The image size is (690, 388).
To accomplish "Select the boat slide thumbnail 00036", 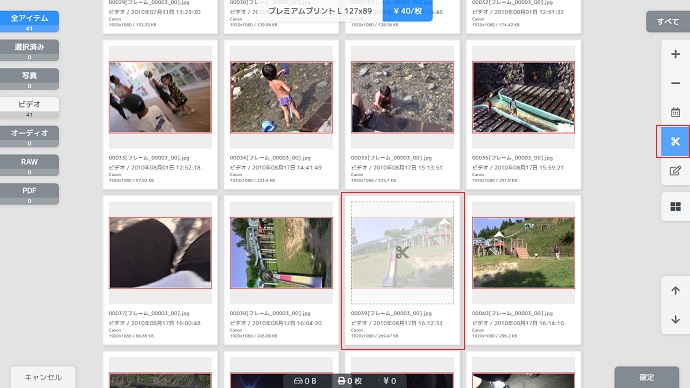I will (523, 97).
